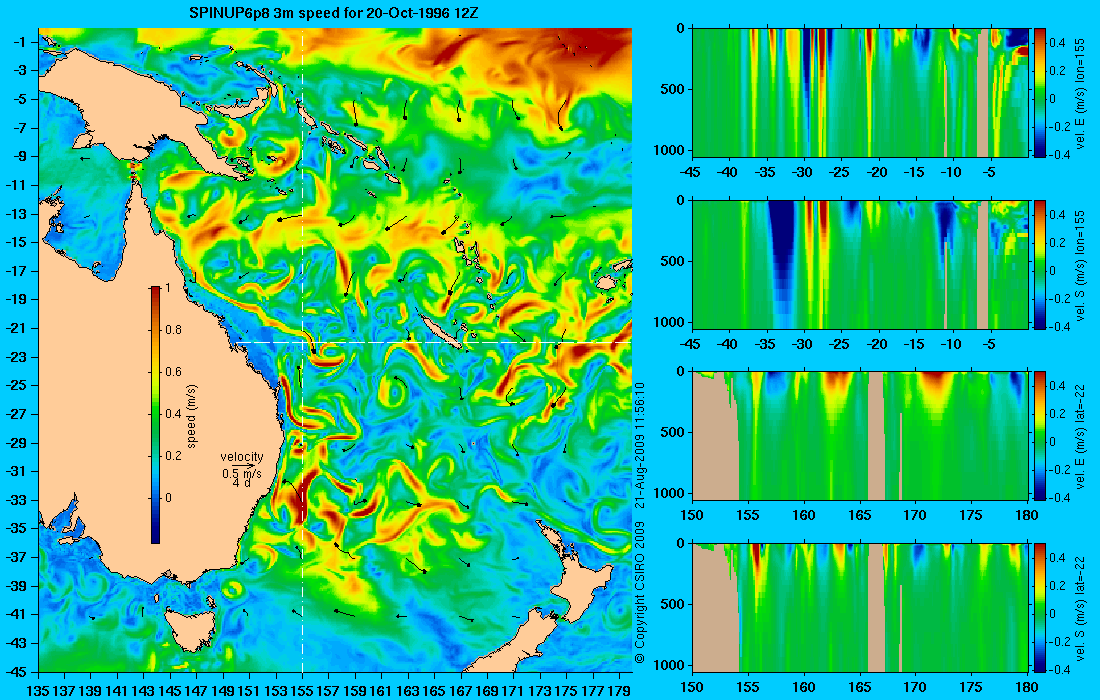Click "160" tick under vel. E lat=-22 plot
The image size is (1100, 700).
click(x=804, y=516)
